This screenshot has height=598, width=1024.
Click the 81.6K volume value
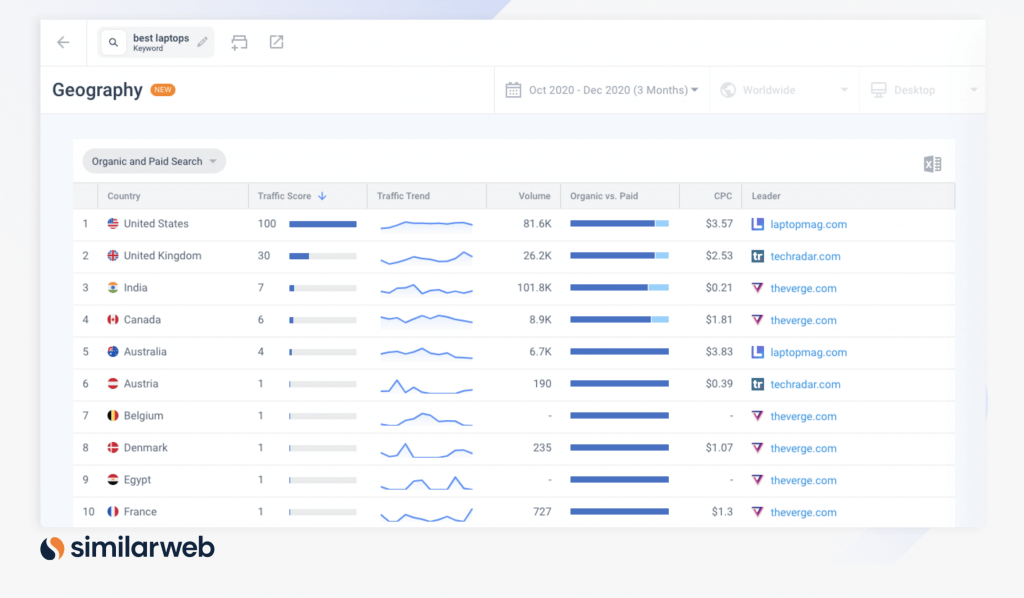537,223
